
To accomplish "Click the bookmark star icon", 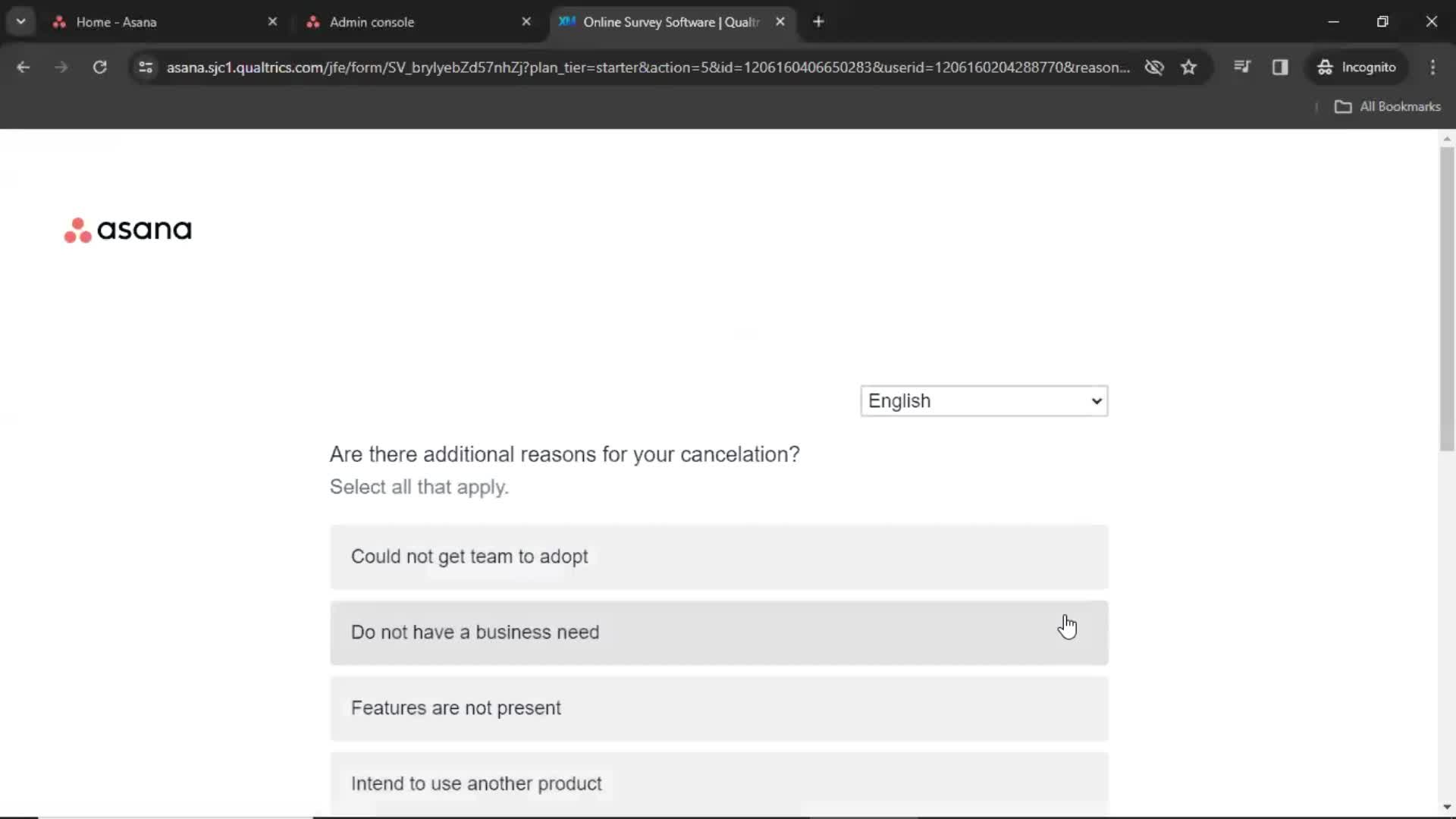I will click(1189, 67).
